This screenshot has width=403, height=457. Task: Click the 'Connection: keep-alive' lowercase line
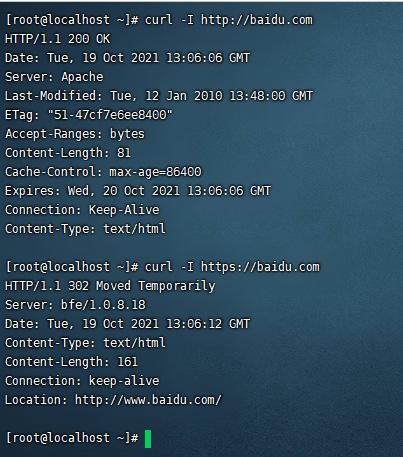[x=82, y=381]
